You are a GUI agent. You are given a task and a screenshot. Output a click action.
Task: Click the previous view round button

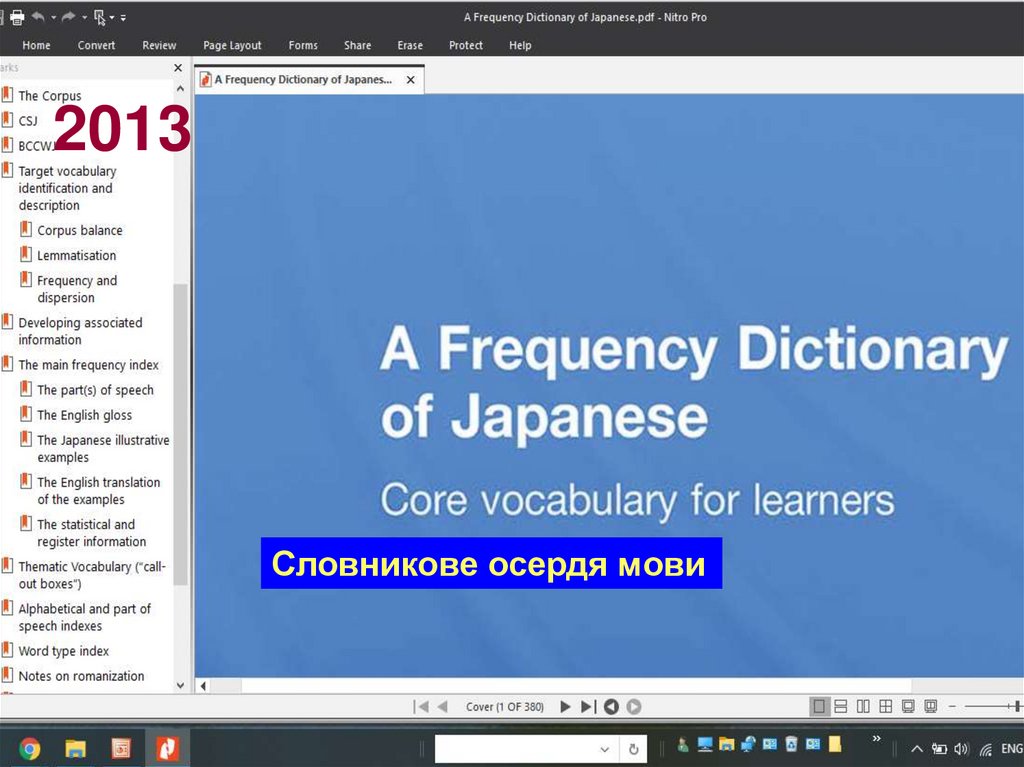pos(611,707)
